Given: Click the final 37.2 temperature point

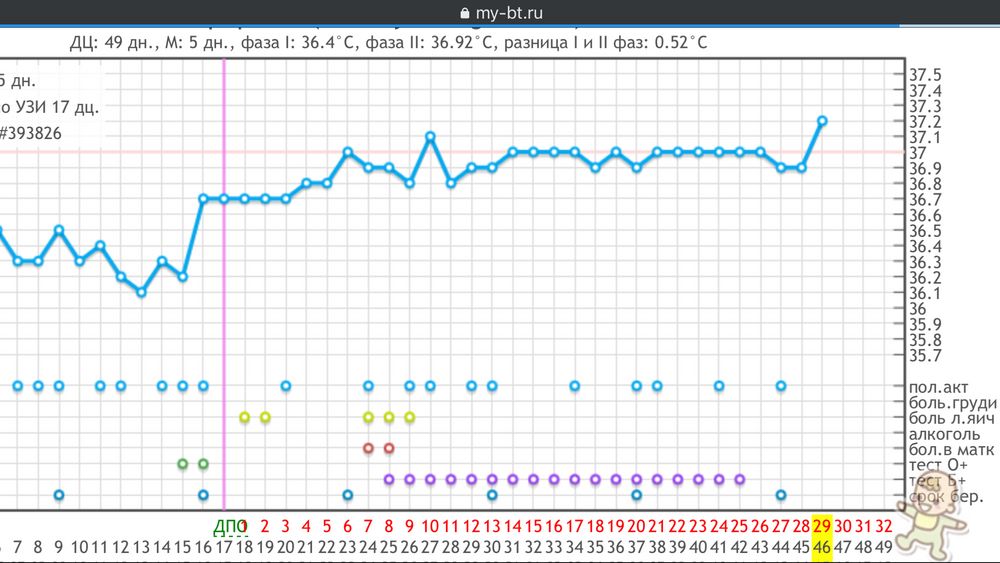Looking at the screenshot, I should [822, 120].
